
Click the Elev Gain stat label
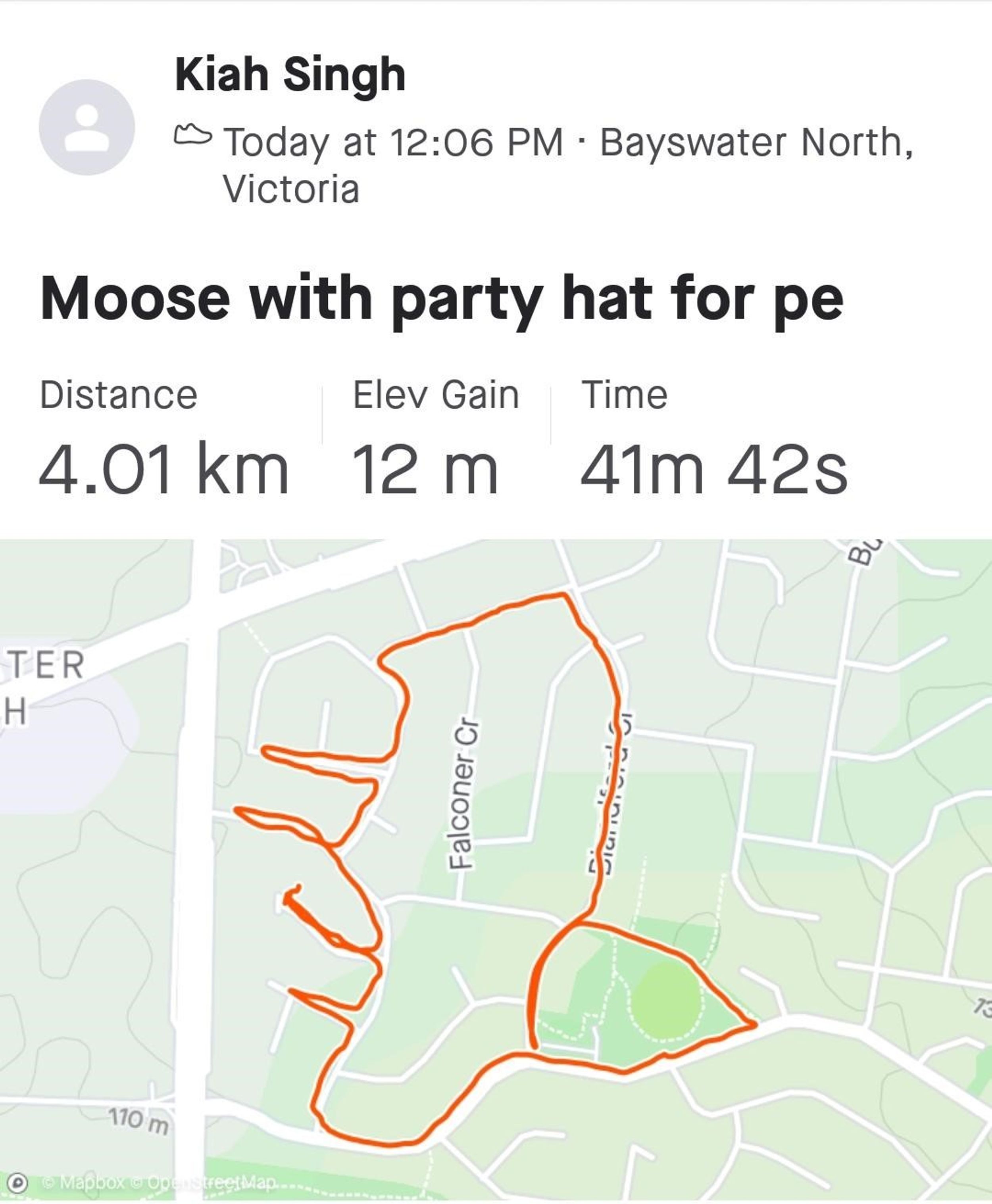click(436, 395)
